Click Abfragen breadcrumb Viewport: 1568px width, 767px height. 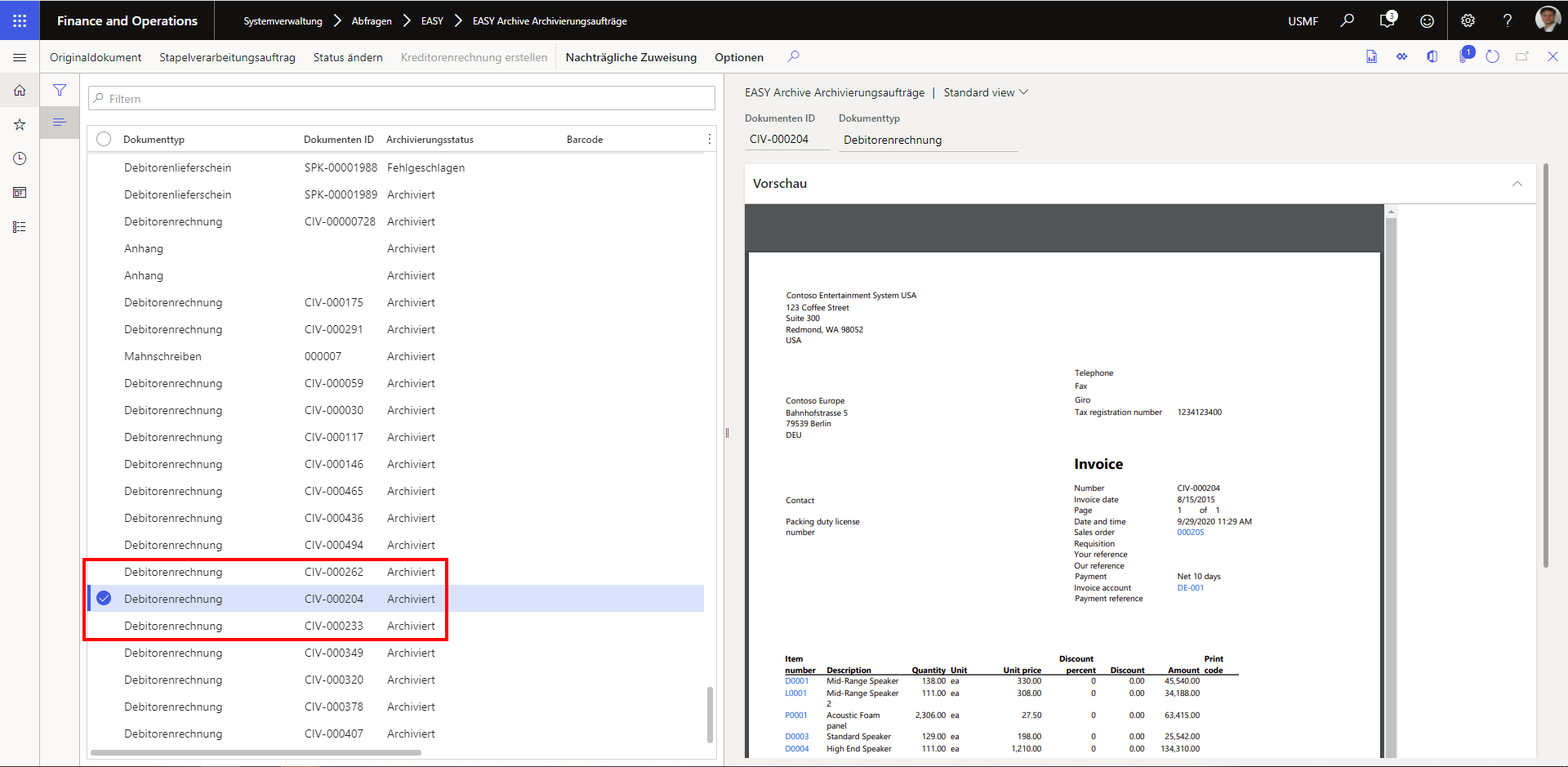(x=372, y=21)
